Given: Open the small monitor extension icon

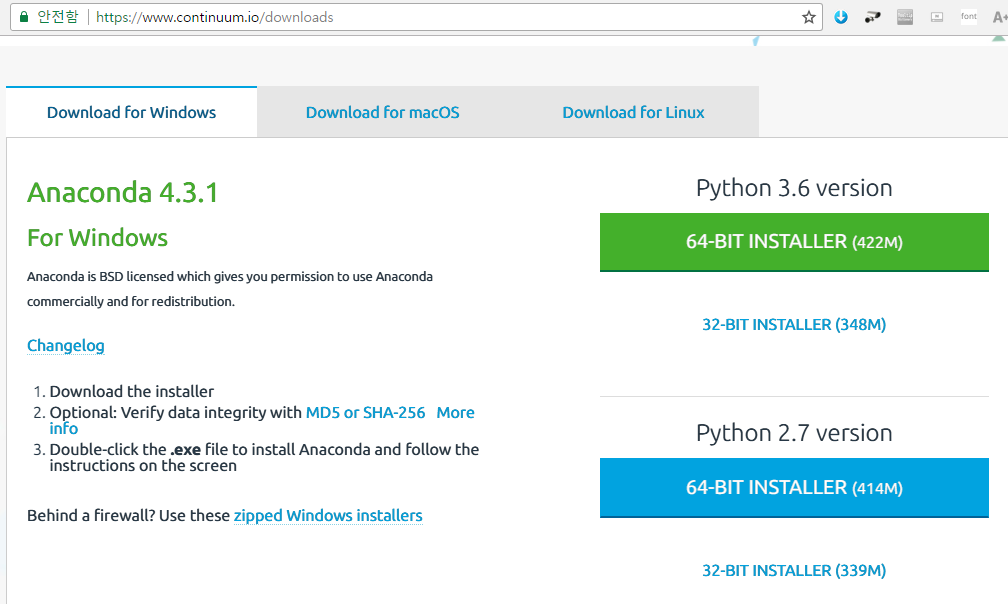Looking at the screenshot, I should 937,17.
